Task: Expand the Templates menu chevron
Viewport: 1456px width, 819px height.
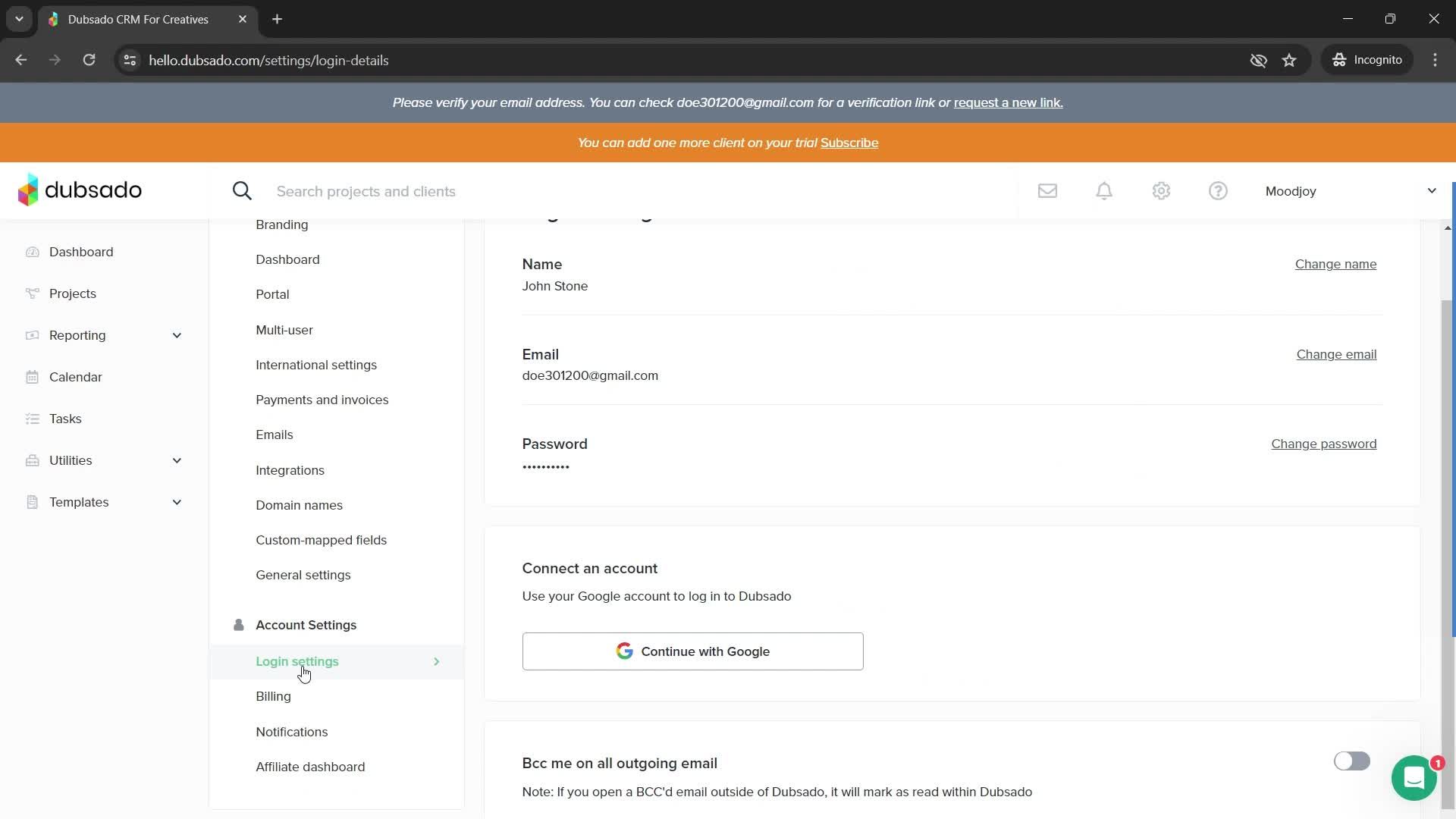Action: (x=177, y=502)
